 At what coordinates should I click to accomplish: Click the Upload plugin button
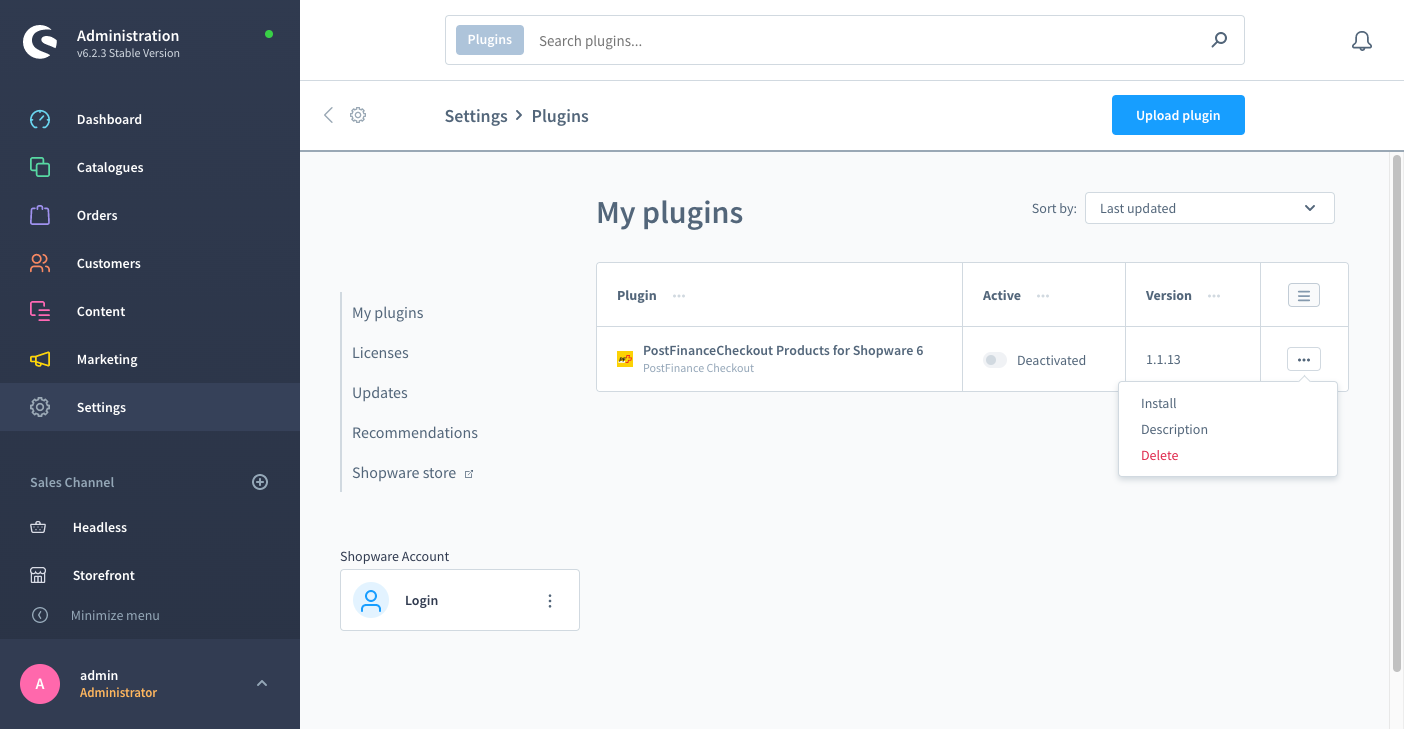coord(1178,115)
